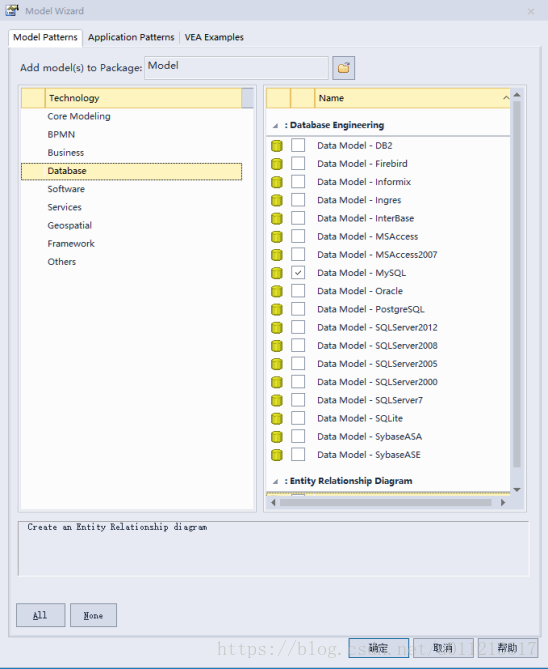The width and height of the screenshot is (548, 669).
Task: Click database icon beside Data Model - Firebird
Action: tap(277, 164)
